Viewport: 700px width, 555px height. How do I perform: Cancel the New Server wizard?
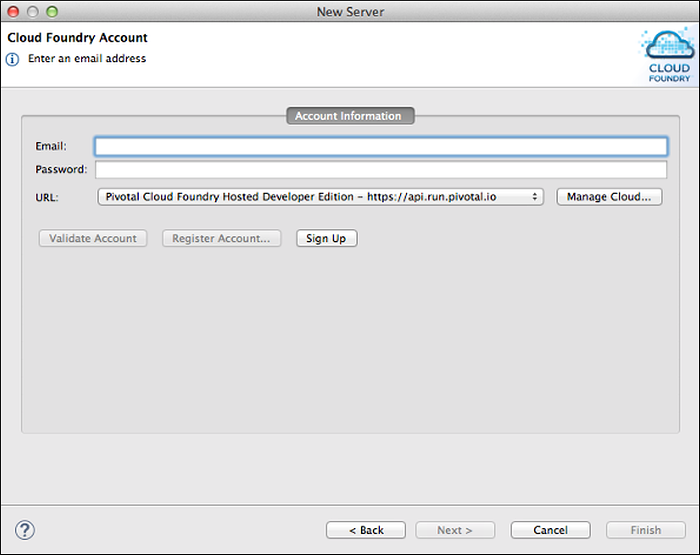550,530
